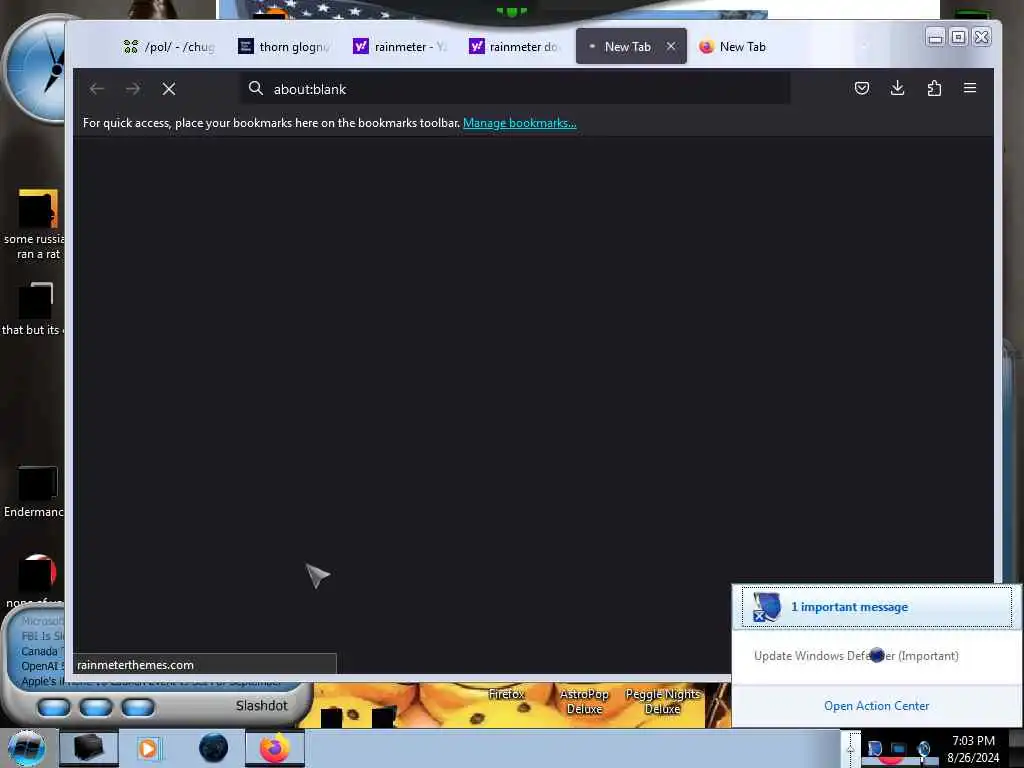Viewport: 1024px width, 768px height.
Task: Go forward with the browser forward arrow
Action: point(133,89)
